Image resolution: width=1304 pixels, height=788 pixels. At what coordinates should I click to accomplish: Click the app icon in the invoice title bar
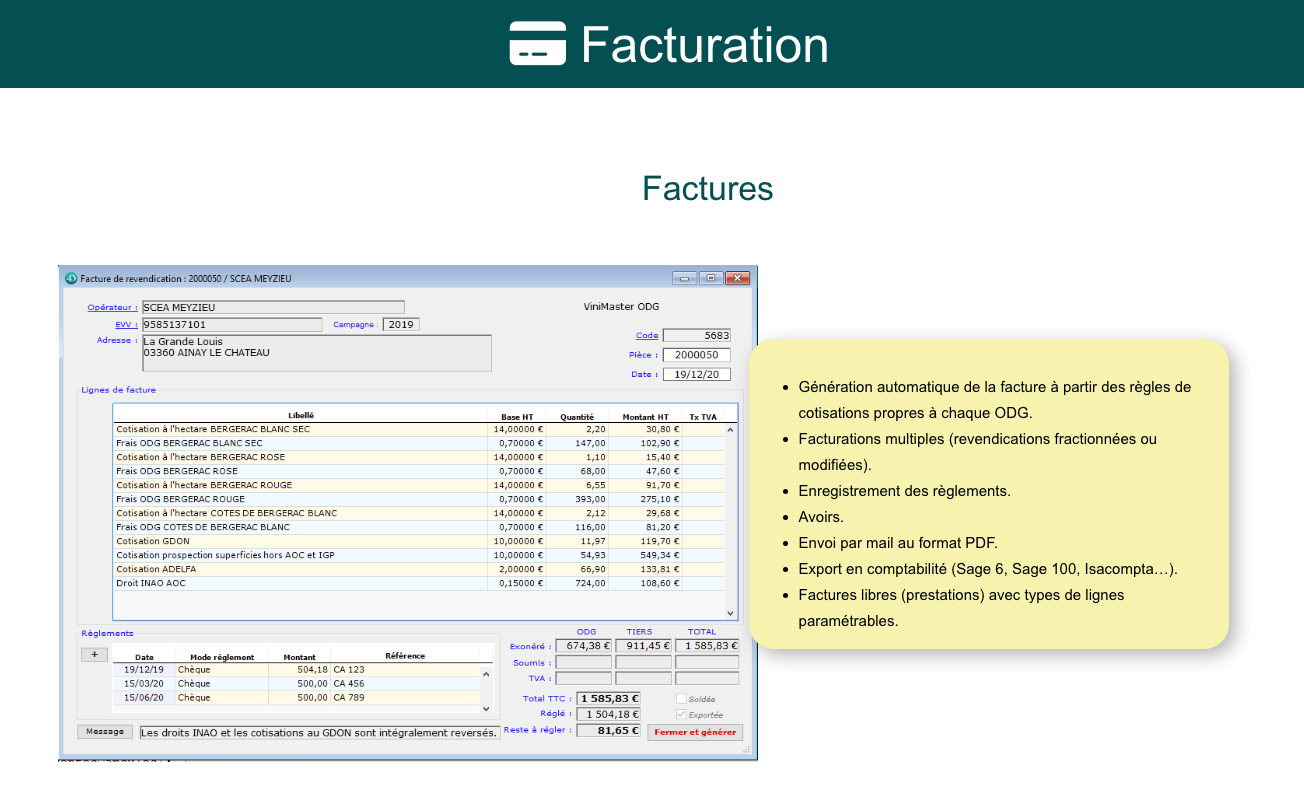(x=71, y=278)
